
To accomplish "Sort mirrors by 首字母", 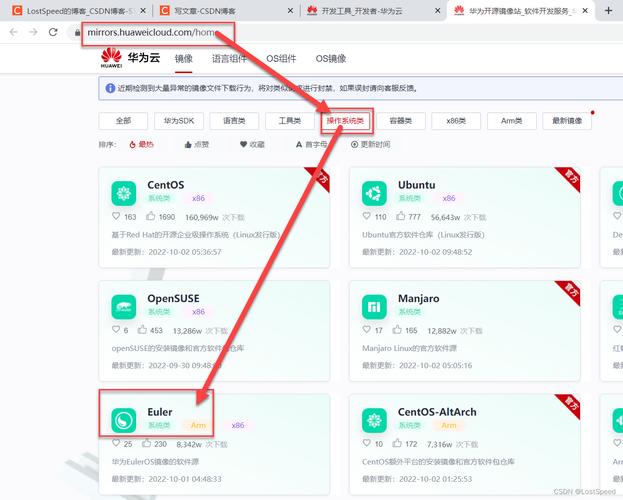I will coord(312,144).
